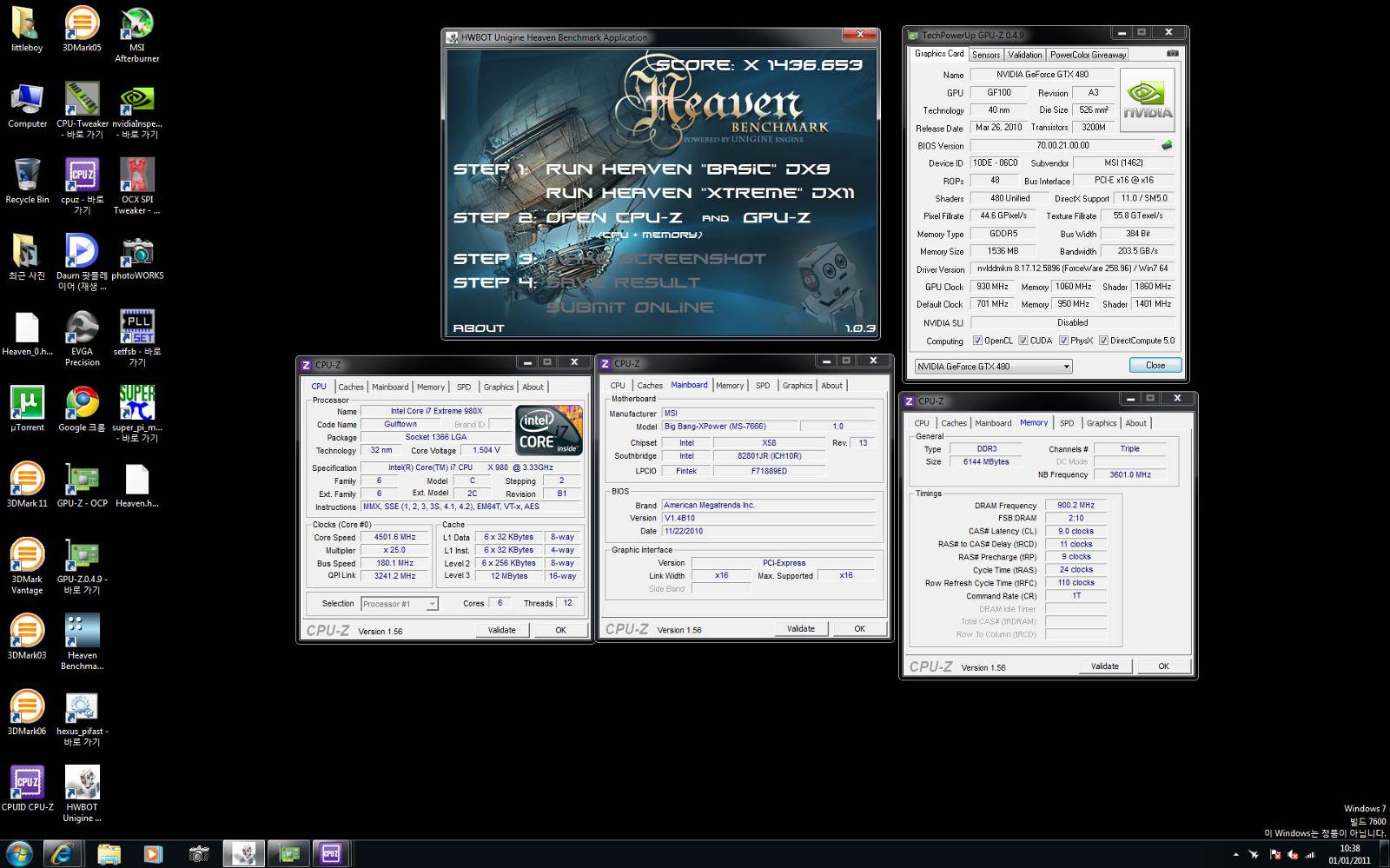The width and height of the screenshot is (1390, 868).
Task: Click the NVIDIA logo in GPU-Z
Action: (x=1148, y=100)
